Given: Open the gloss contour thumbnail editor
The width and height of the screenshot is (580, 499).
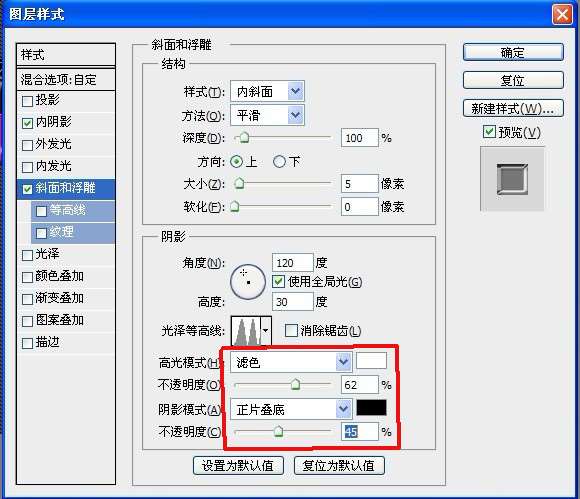Looking at the screenshot, I should pos(246,331).
